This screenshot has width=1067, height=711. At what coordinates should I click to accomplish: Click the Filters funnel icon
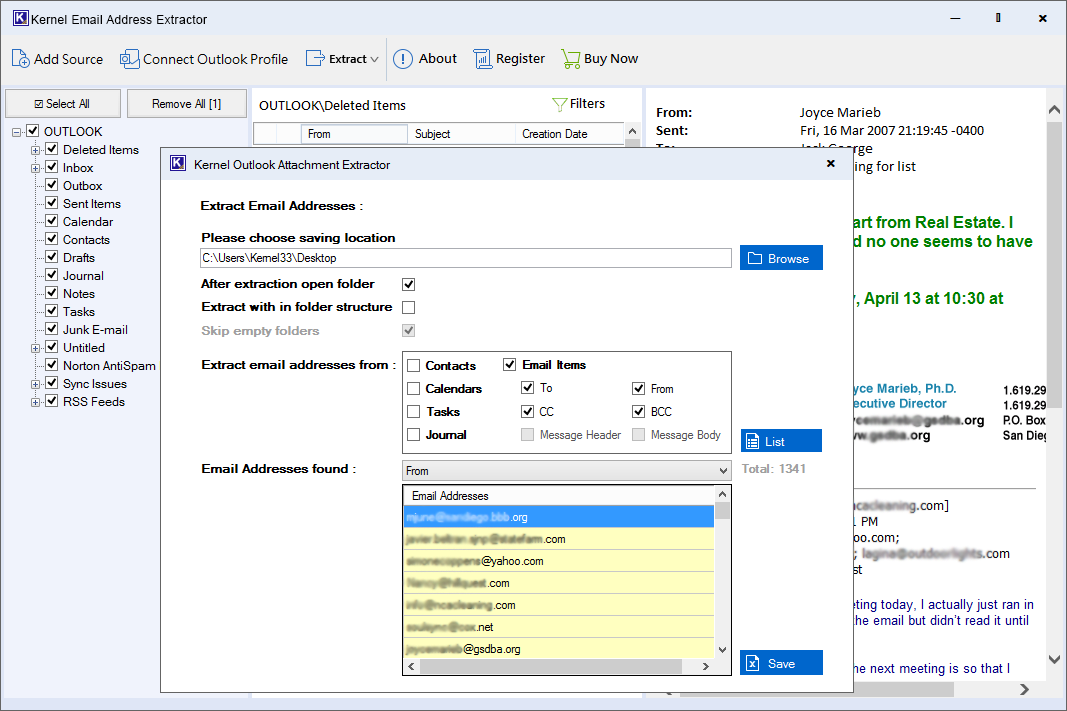click(x=559, y=104)
